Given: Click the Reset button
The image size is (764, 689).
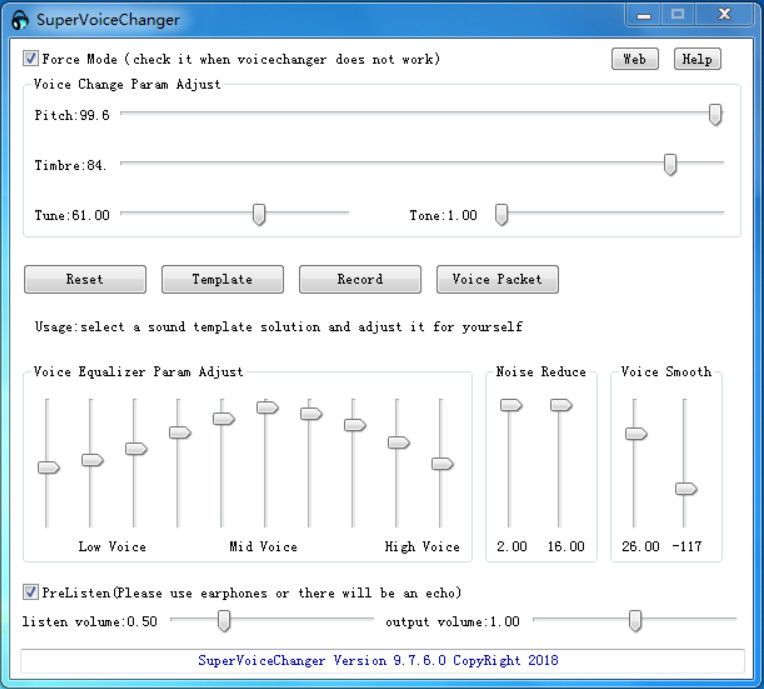Looking at the screenshot, I should point(85,279).
